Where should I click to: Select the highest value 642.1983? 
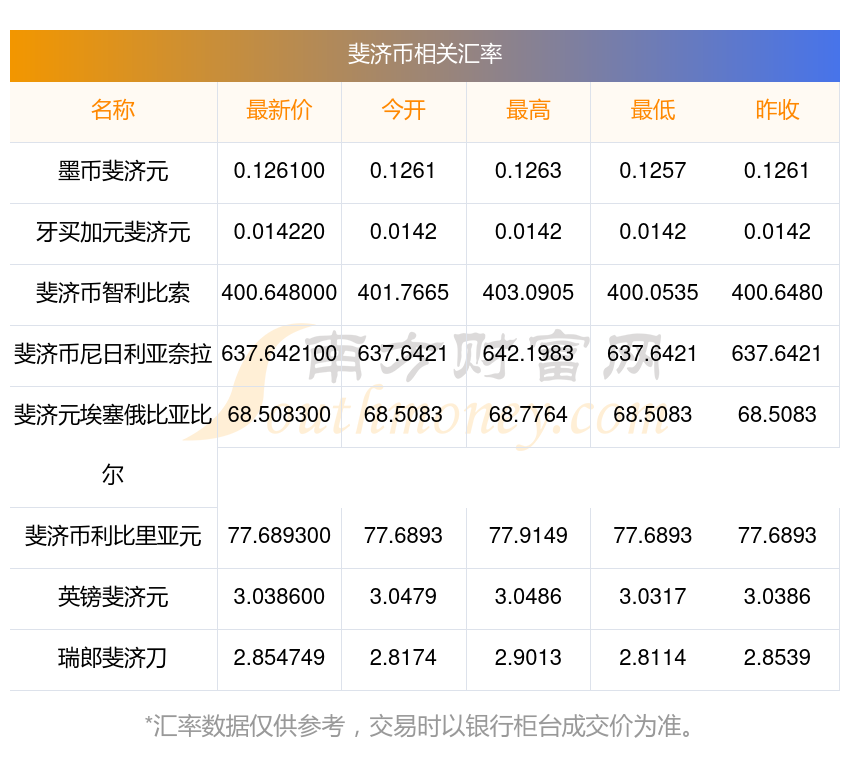[x=528, y=354]
